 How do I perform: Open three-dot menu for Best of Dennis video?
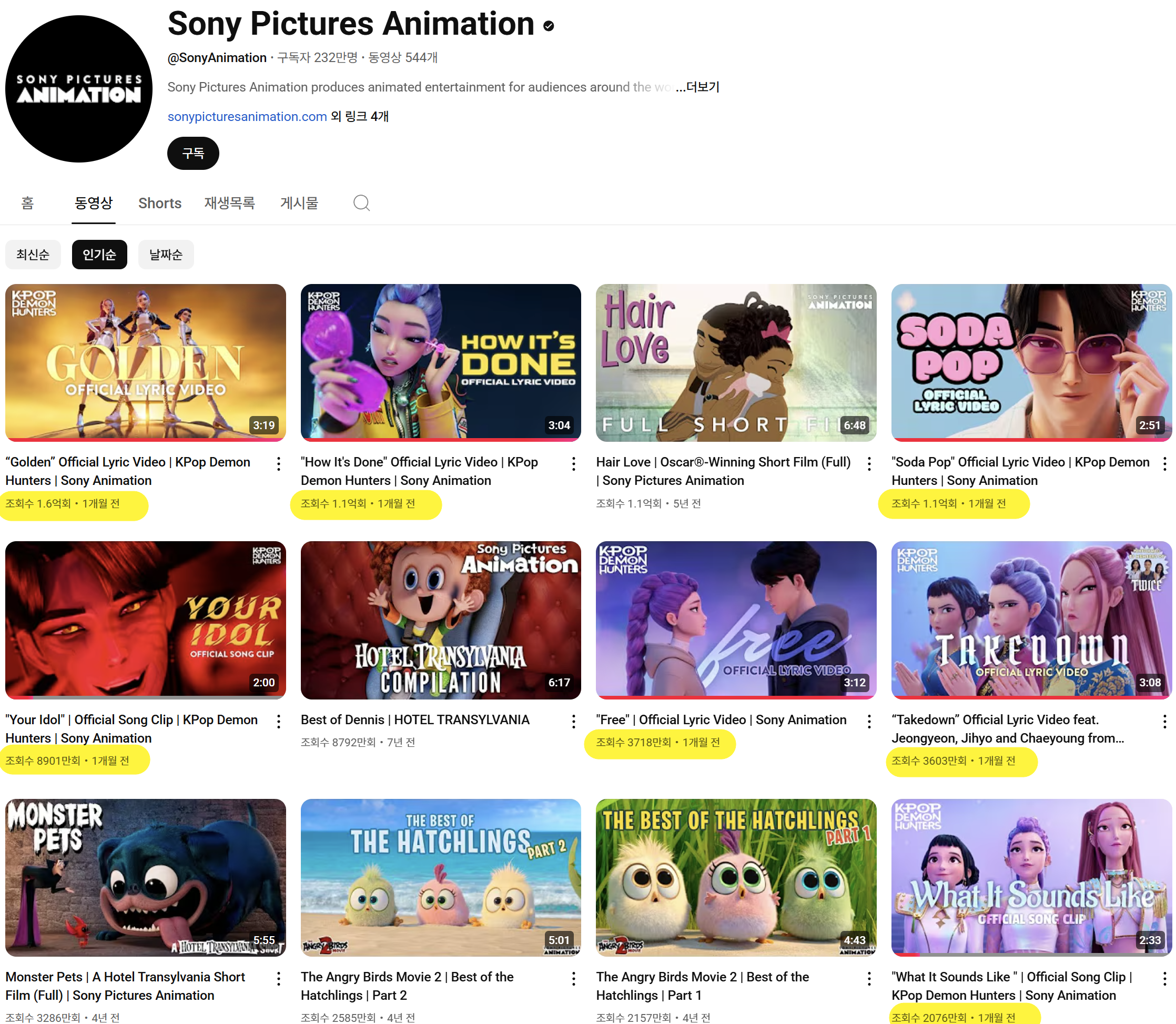(574, 722)
